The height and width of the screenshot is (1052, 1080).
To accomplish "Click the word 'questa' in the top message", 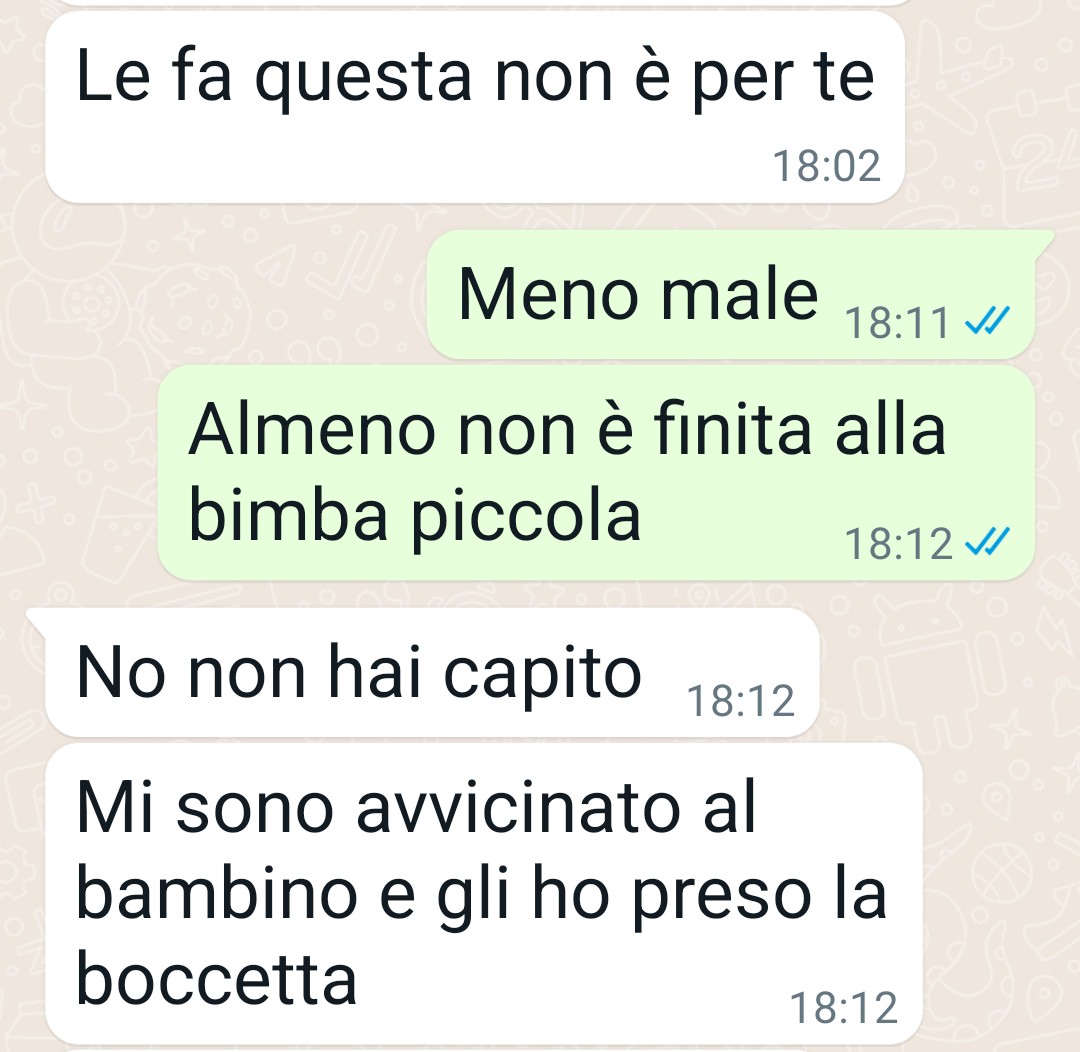I will tap(364, 79).
